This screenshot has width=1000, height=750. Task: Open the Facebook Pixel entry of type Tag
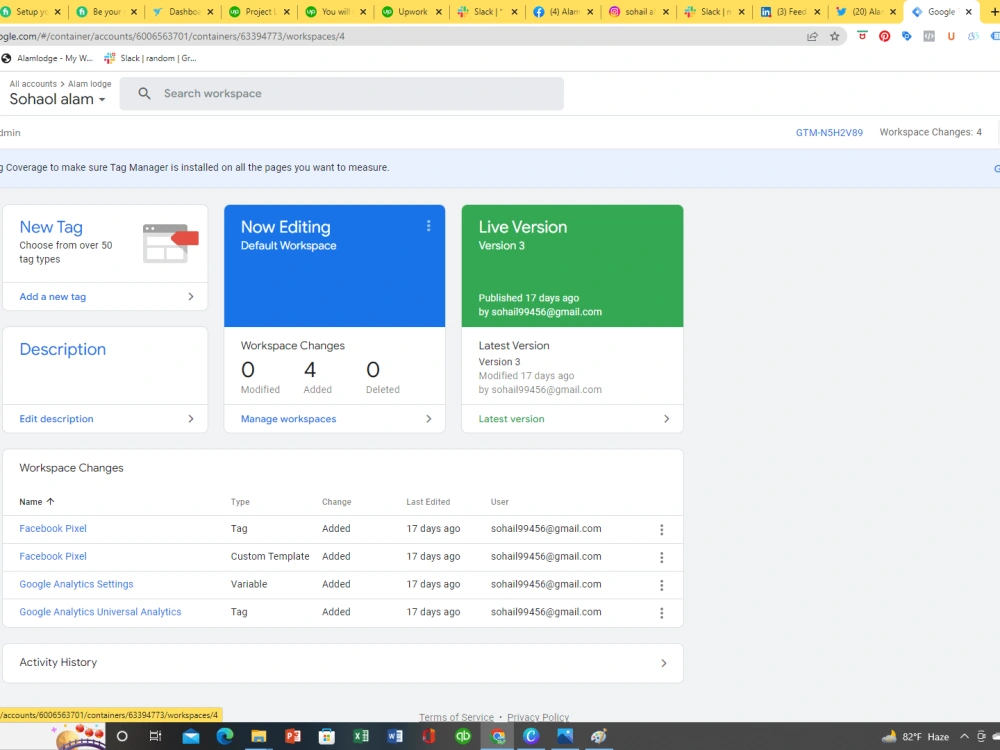[53, 528]
